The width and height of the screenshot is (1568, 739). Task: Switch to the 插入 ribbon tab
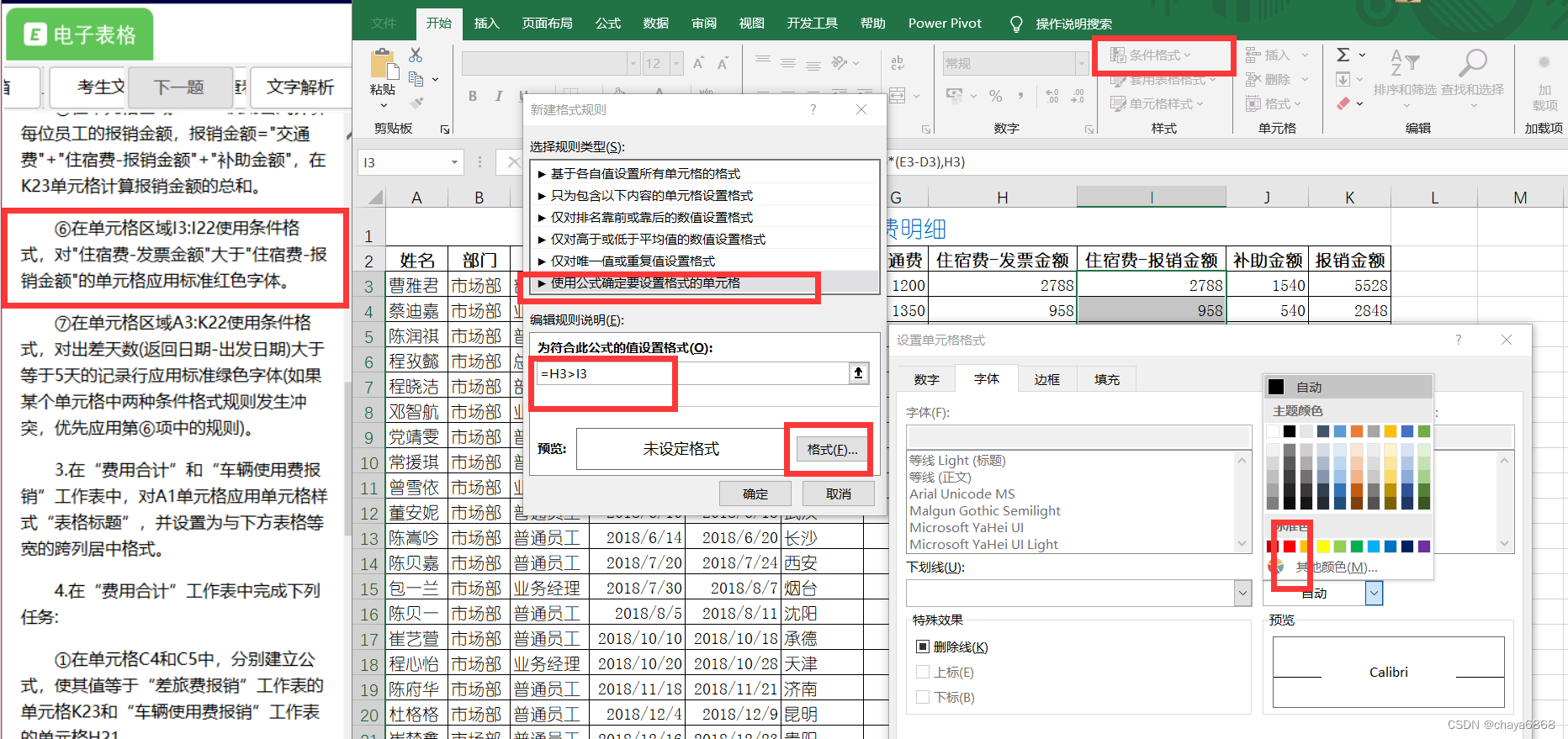coord(486,23)
